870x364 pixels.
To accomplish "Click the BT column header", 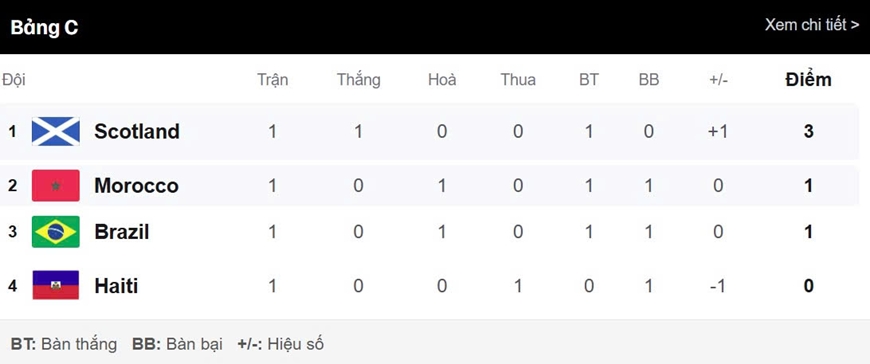I will (589, 80).
